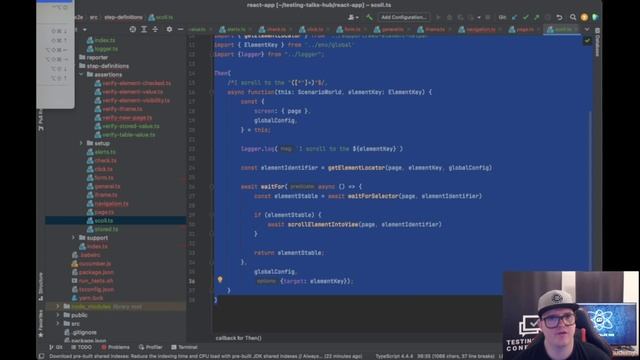This screenshot has width=640, height=360.
Task: Click the locate current file target icon
Action: pos(133,29)
